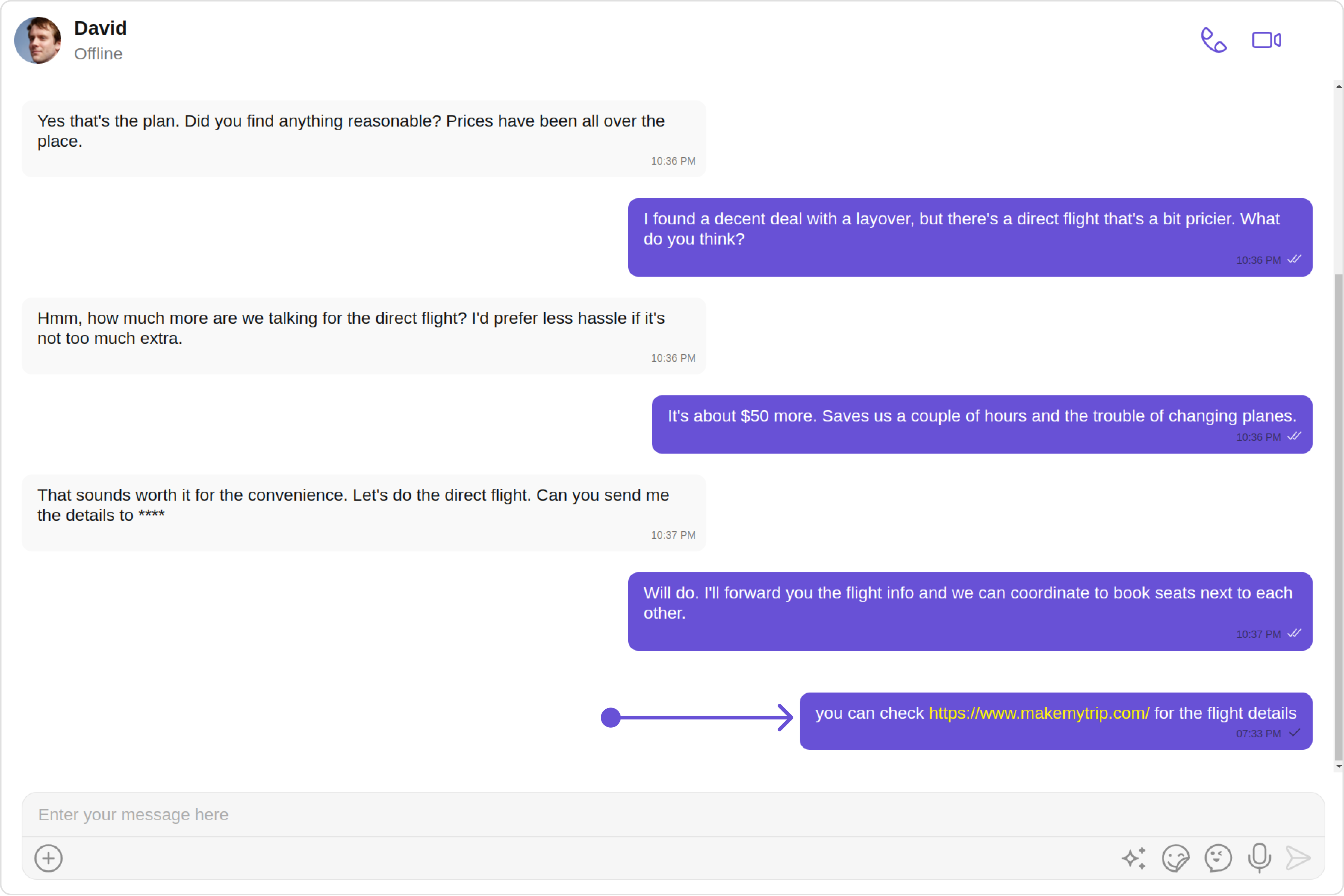Open the sticker picker
Viewport: 1344px width, 896px height.
coord(1175,858)
